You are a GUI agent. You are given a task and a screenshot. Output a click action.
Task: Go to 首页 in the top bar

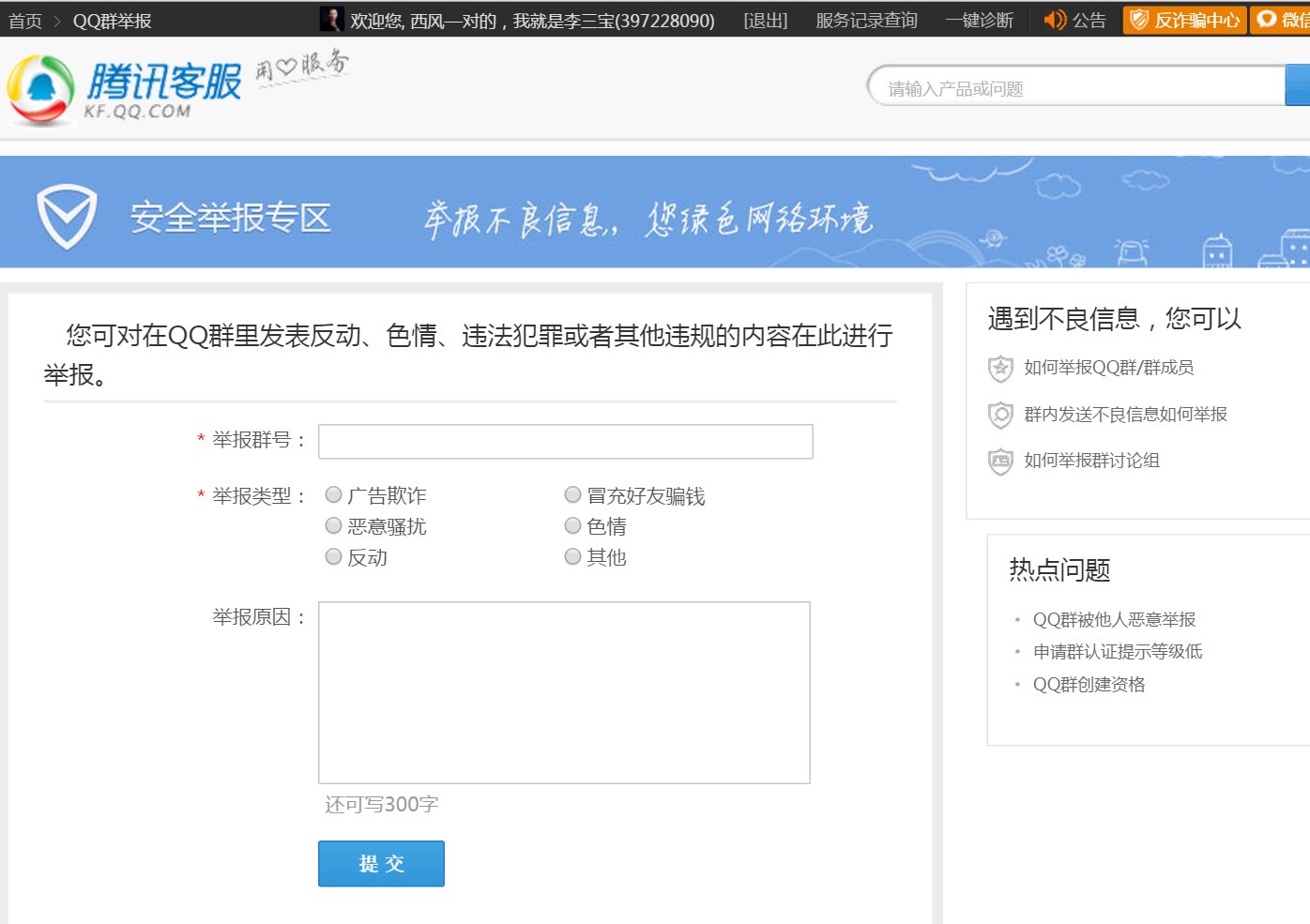coord(23,19)
